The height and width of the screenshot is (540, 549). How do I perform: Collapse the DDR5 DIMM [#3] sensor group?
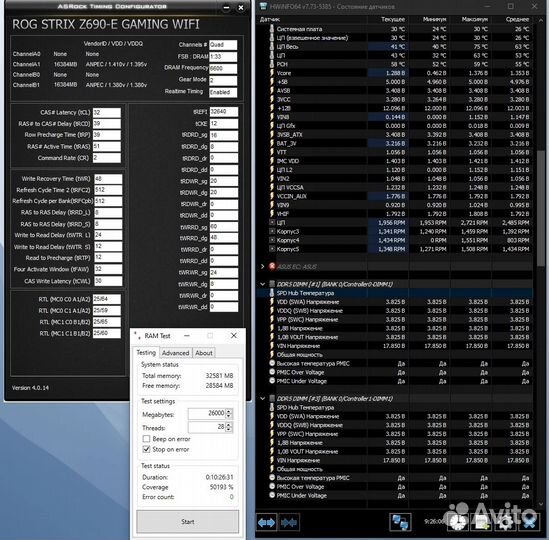[x=263, y=399]
